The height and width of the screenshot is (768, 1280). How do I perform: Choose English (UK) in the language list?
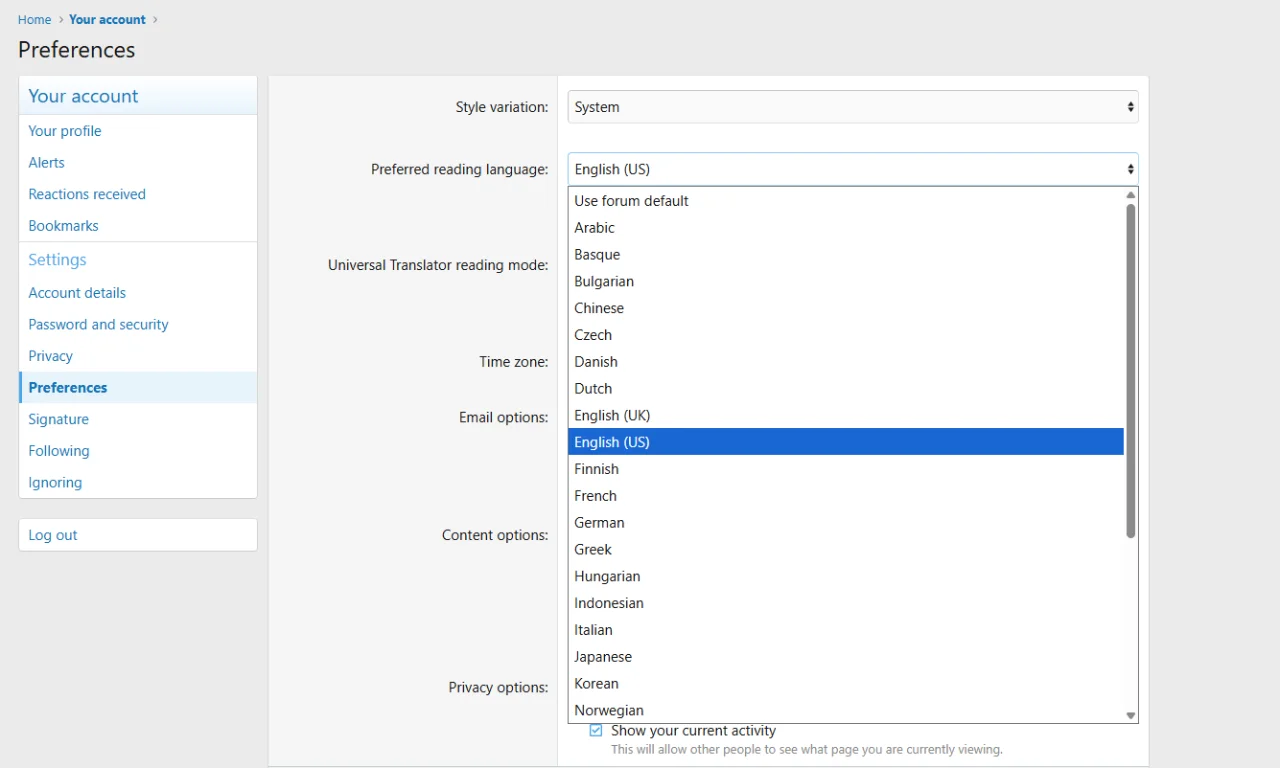(846, 416)
